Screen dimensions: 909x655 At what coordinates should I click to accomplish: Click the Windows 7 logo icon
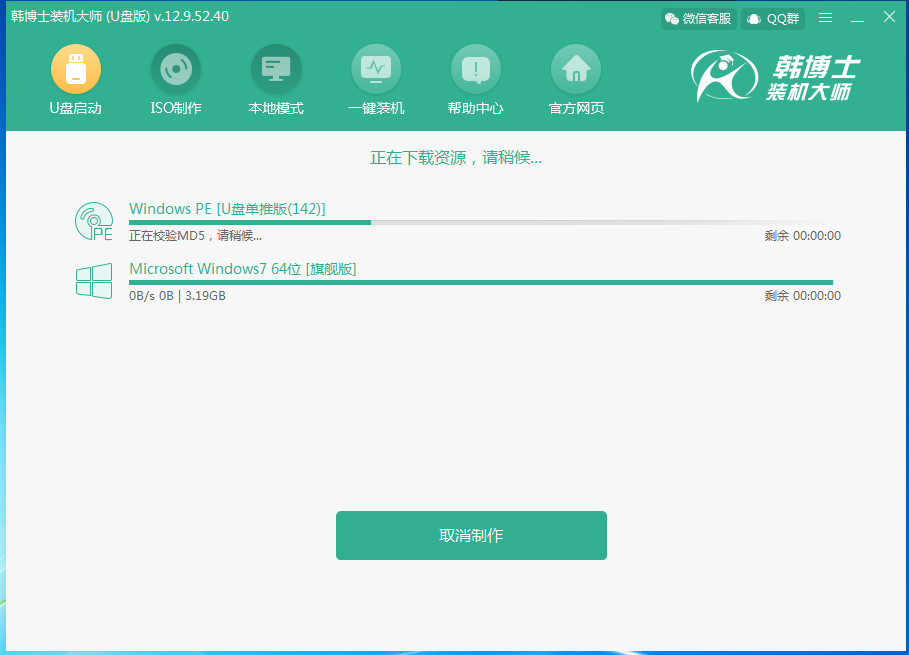tap(94, 281)
